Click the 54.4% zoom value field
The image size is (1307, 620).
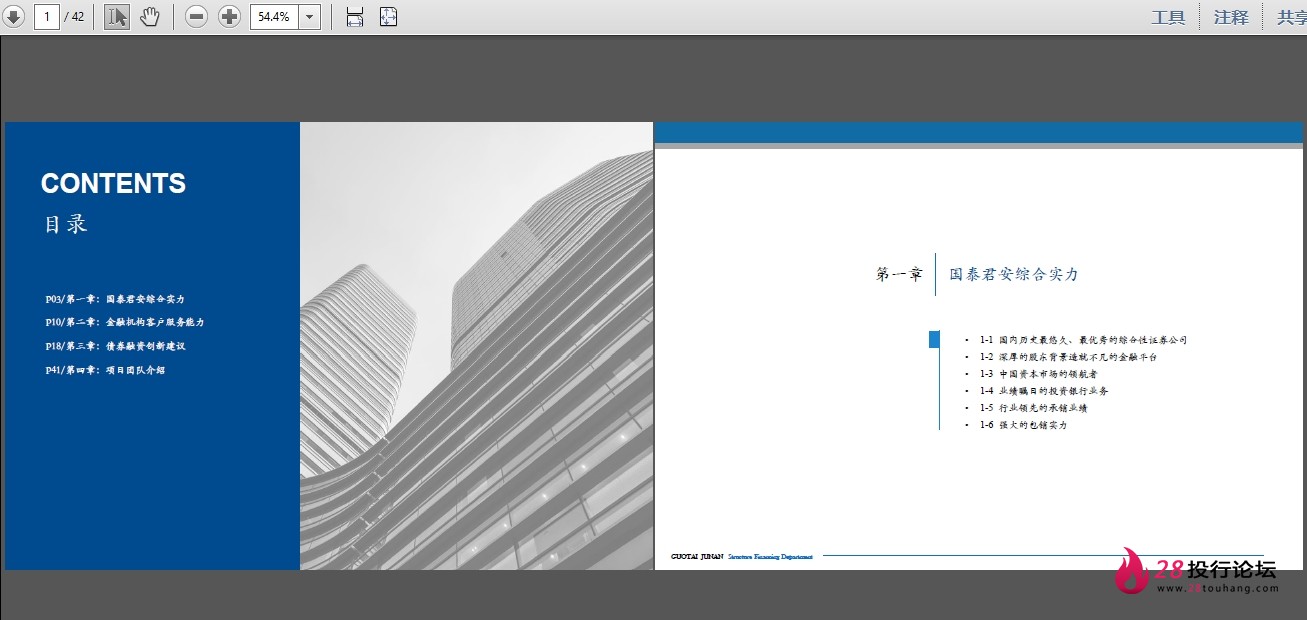274,17
